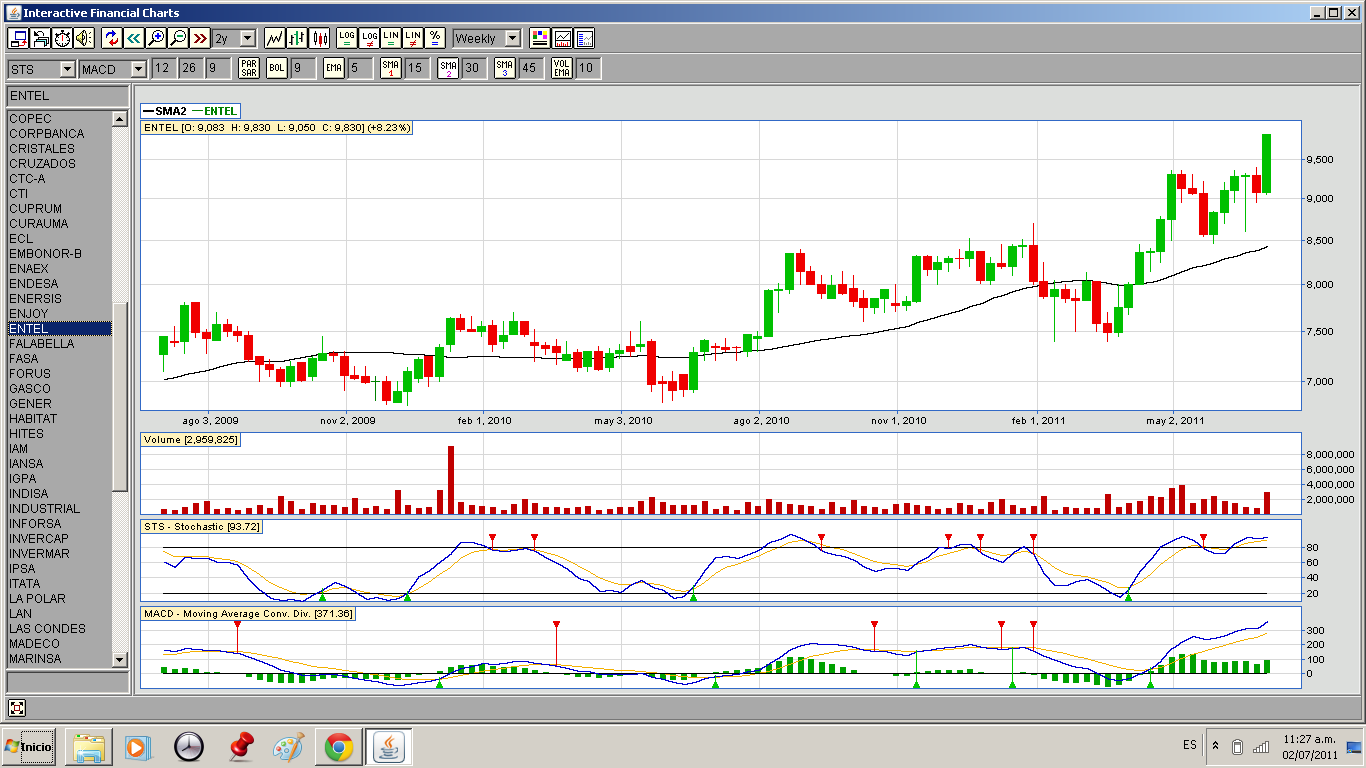Expand the MACD indicator dropdown

pyautogui.click(x=138, y=69)
